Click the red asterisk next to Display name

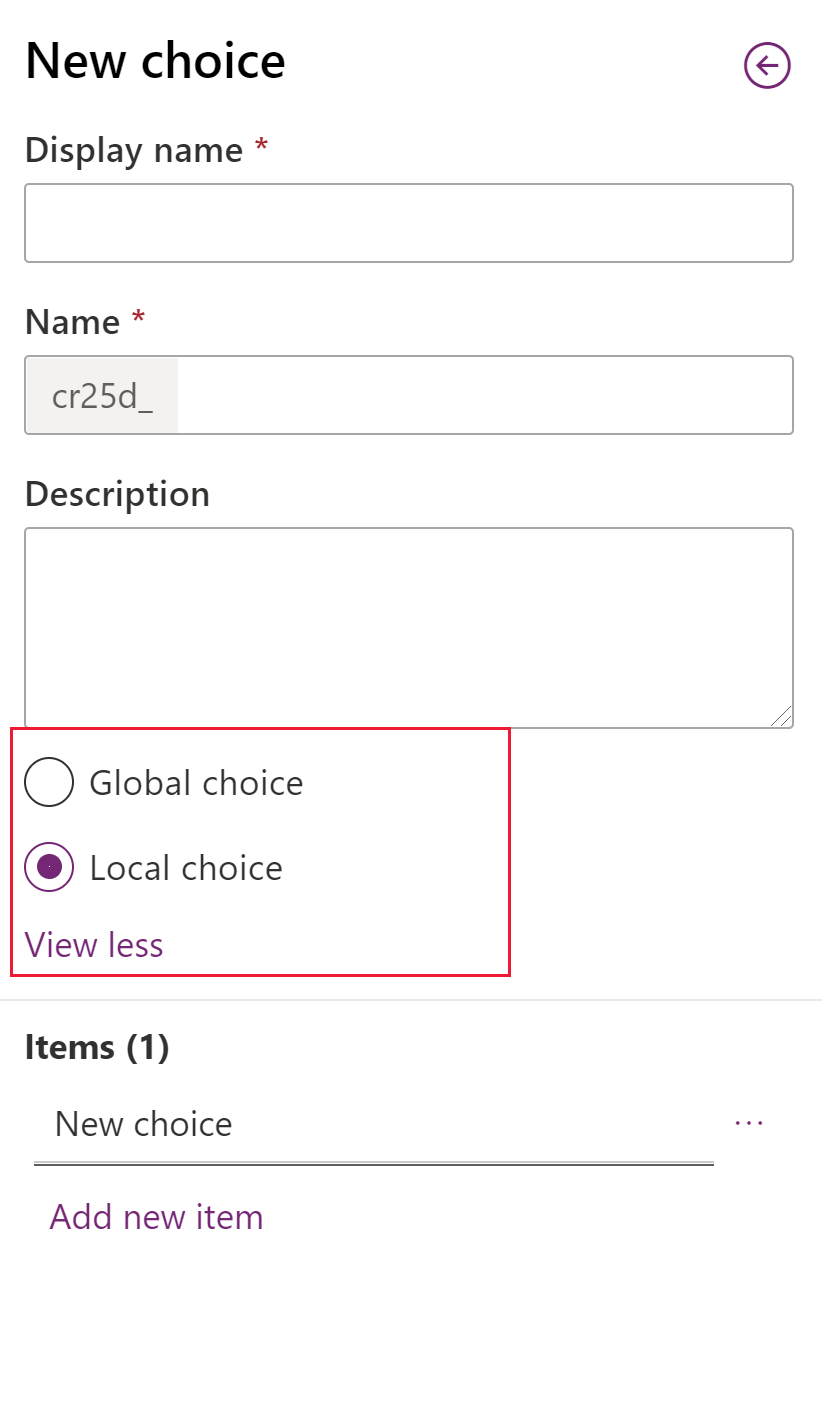click(x=261, y=147)
